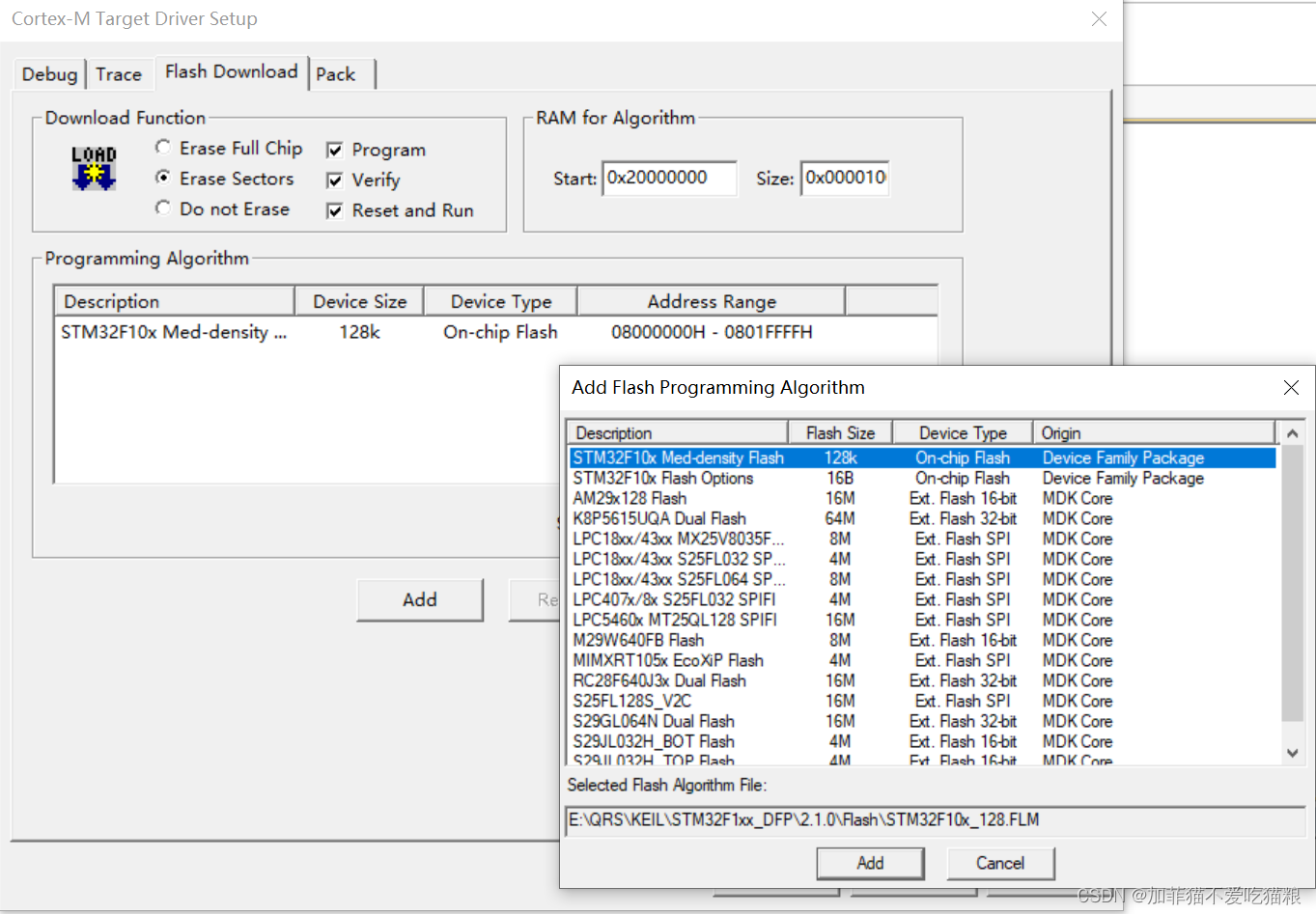Sort by Flash Size column header
This screenshot has height=914, width=1316.
pyautogui.click(x=840, y=432)
